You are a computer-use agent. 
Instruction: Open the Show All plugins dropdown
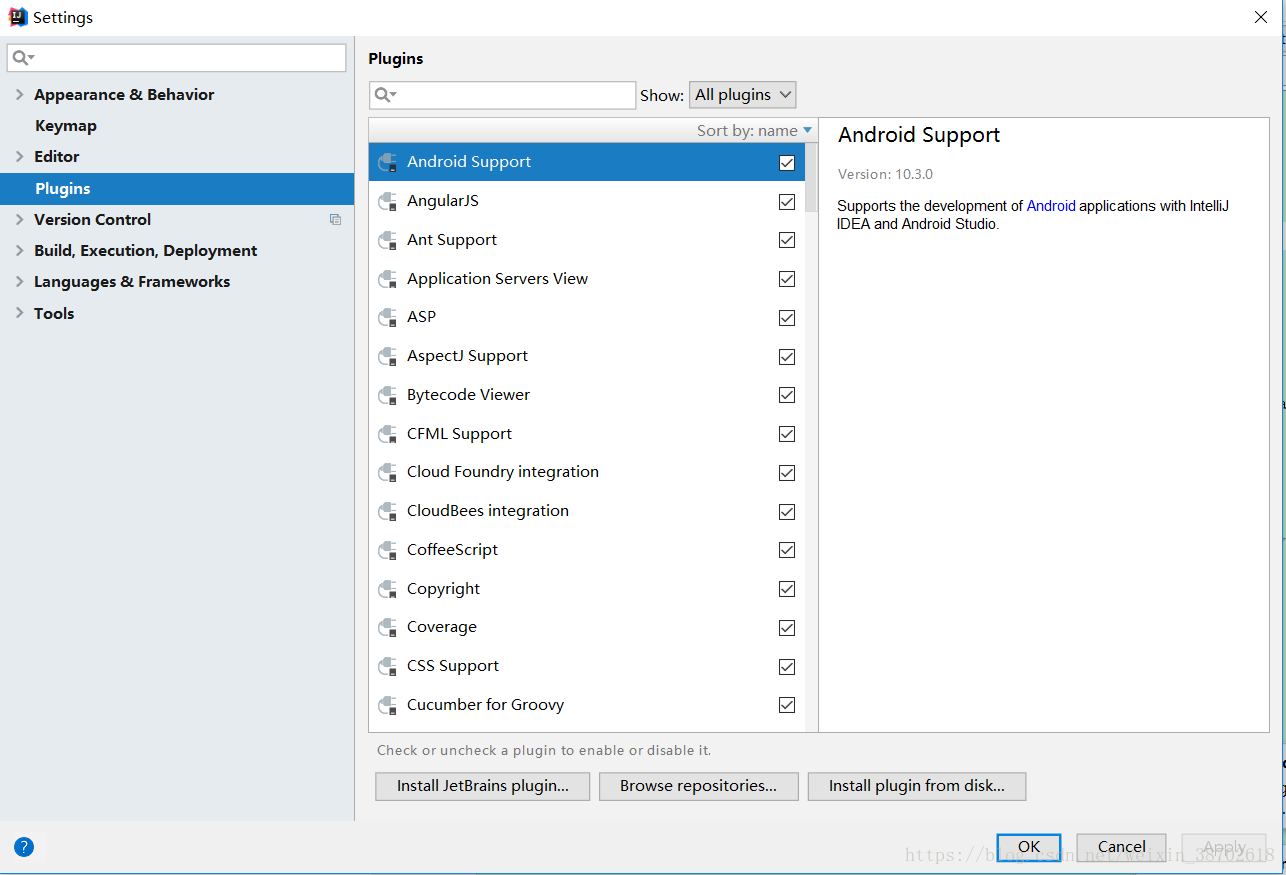tap(742, 95)
